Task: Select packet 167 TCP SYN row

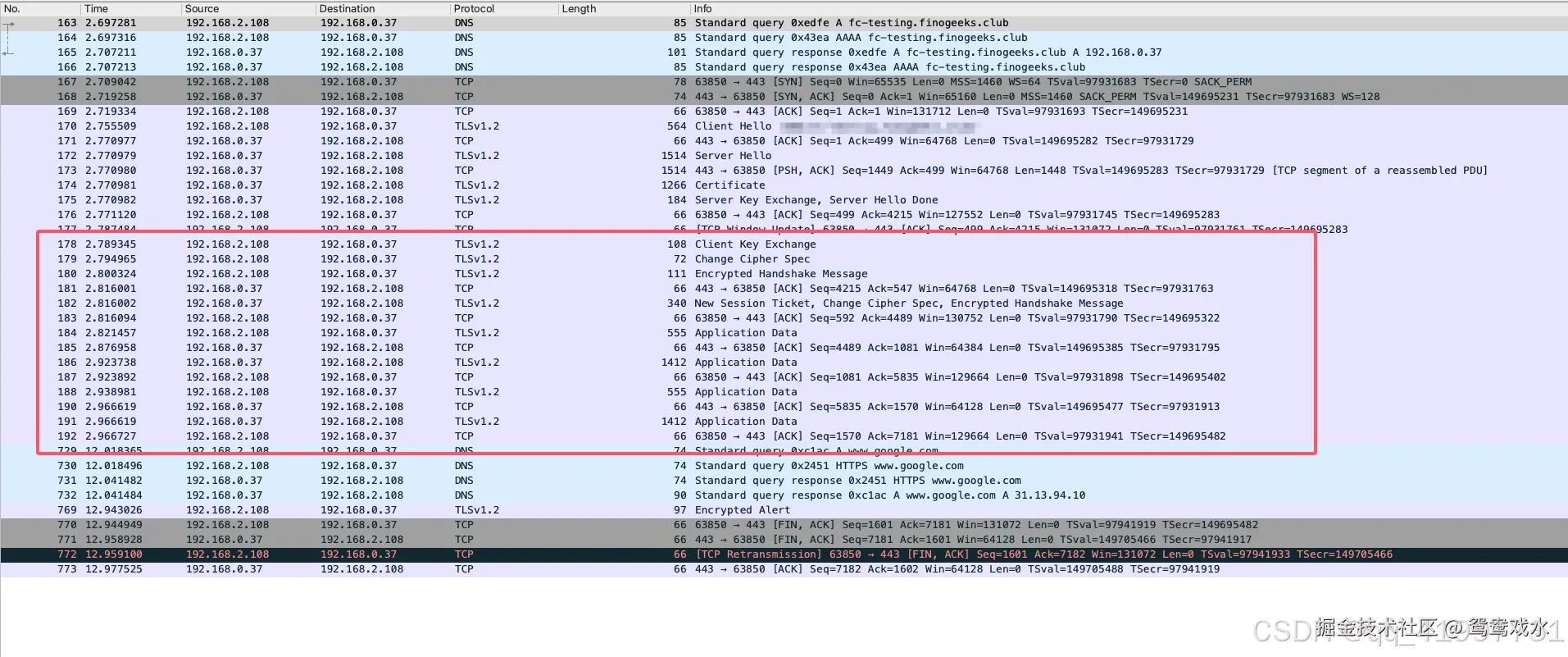Action: coord(784,82)
